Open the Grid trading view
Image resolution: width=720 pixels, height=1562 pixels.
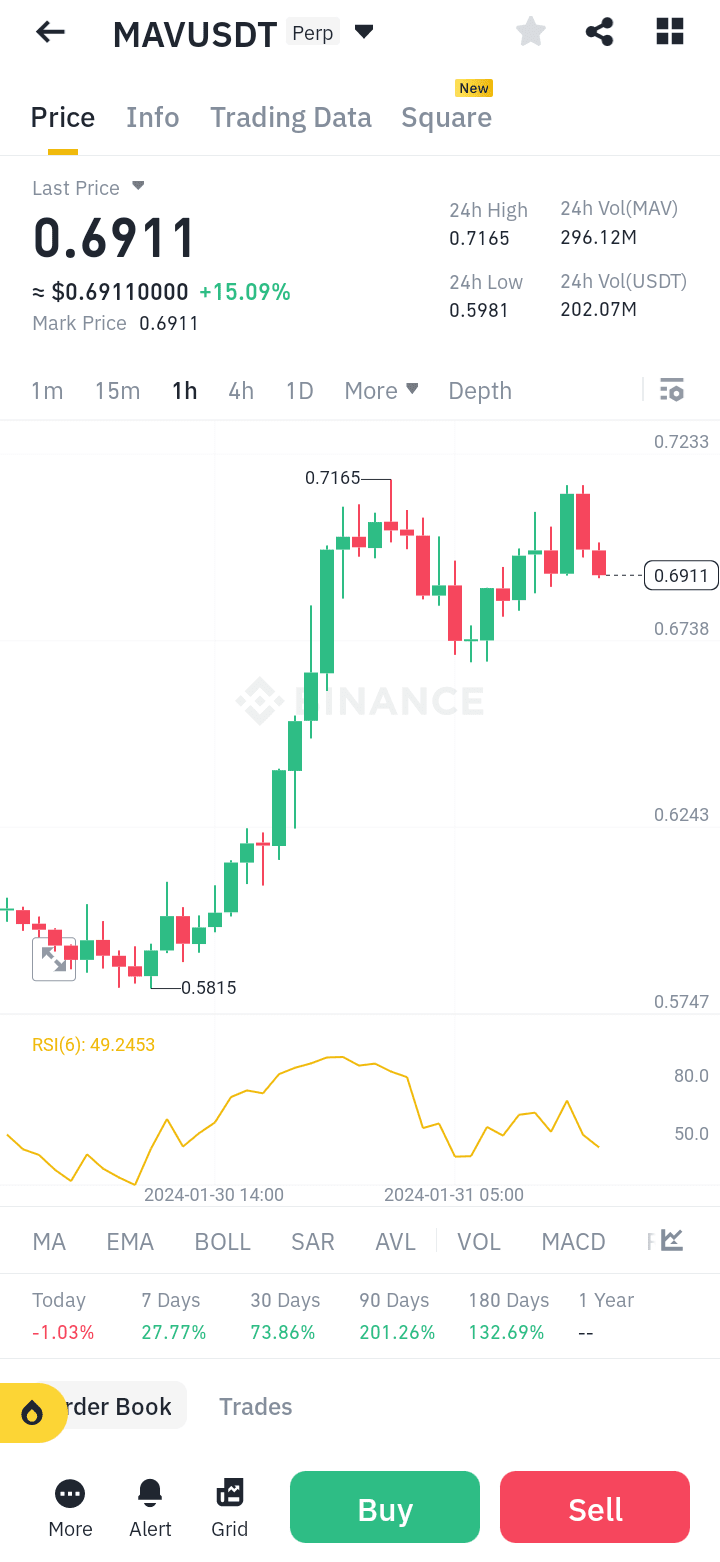[x=229, y=1493]
